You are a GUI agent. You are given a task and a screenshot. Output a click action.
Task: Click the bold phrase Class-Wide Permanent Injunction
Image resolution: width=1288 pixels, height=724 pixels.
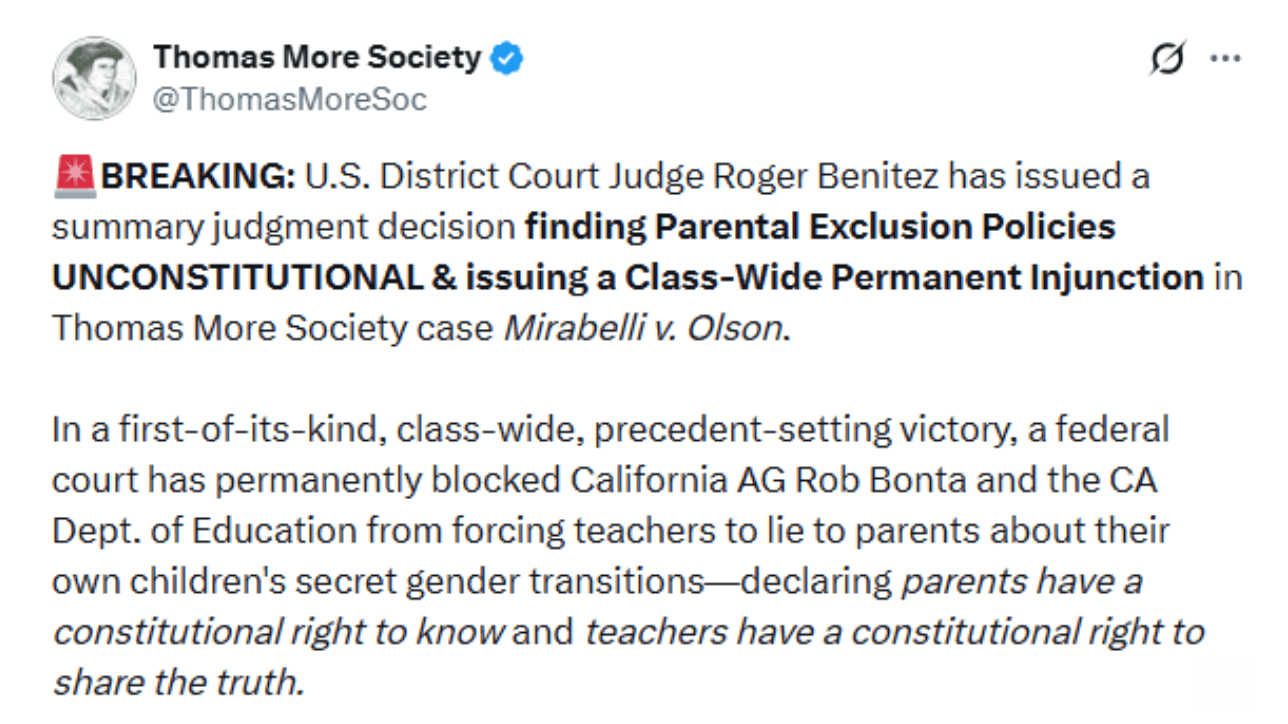coord(914,277)
